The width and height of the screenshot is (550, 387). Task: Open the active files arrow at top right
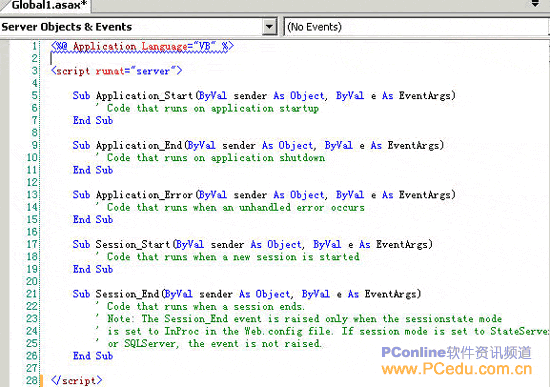(x=535, y=4)
